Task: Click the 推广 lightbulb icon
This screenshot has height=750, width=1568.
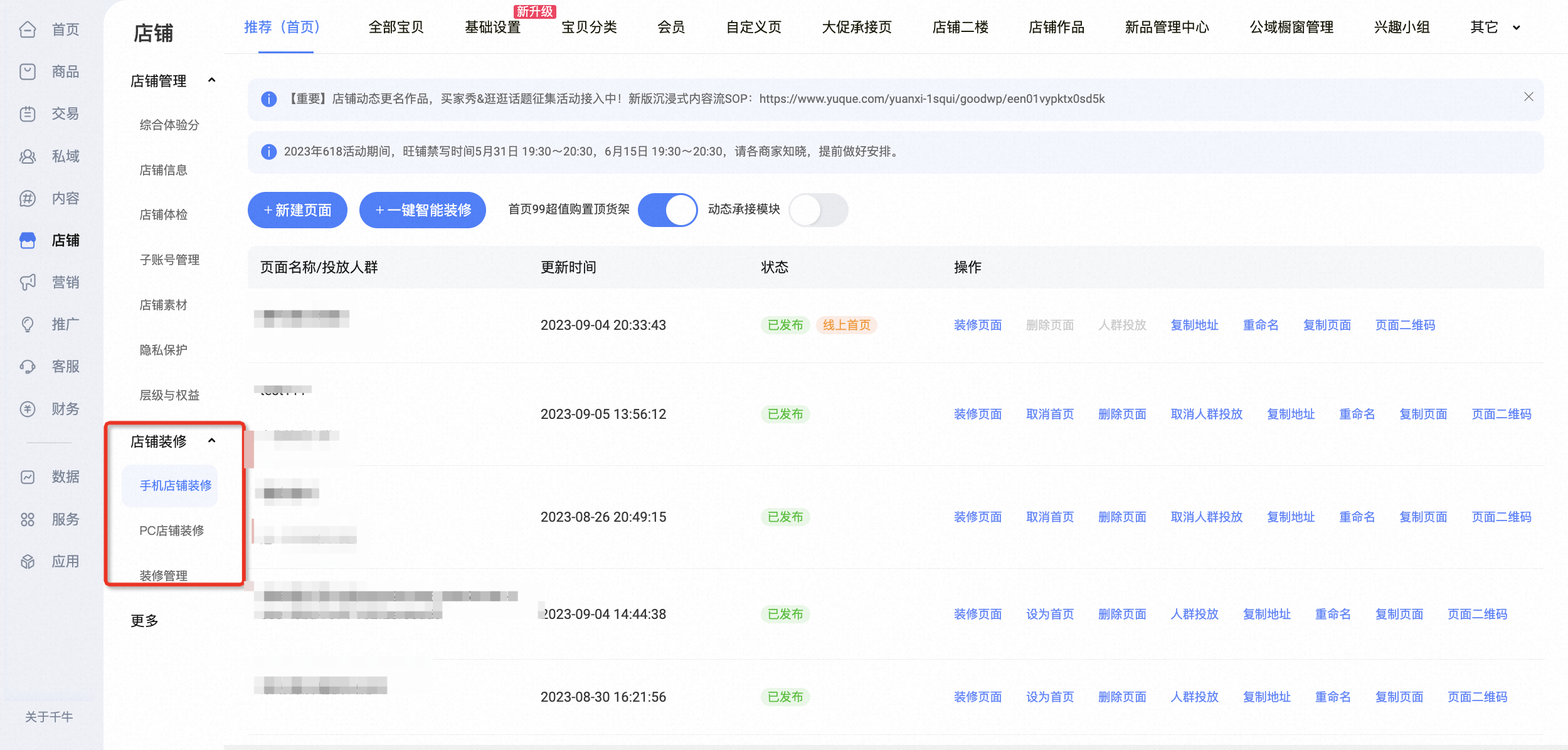Action: [28, 324]
